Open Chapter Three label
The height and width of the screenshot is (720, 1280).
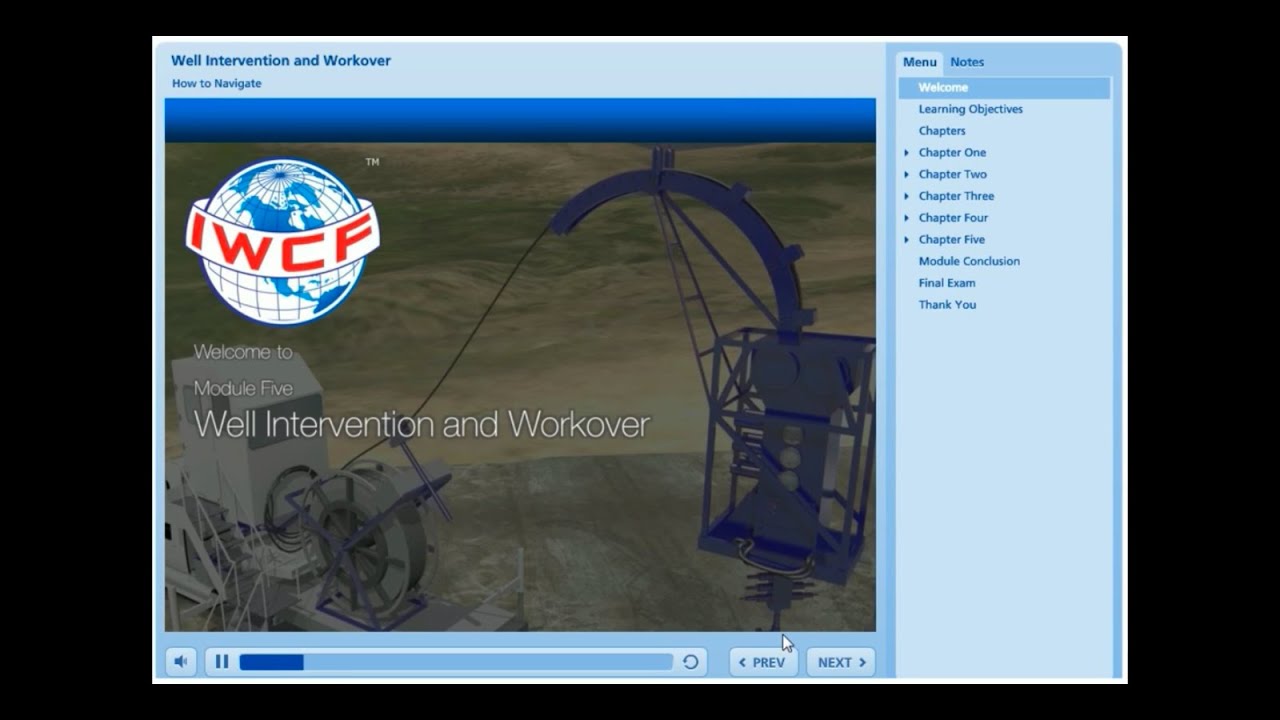pyautogui.click(x=956, y=197)
